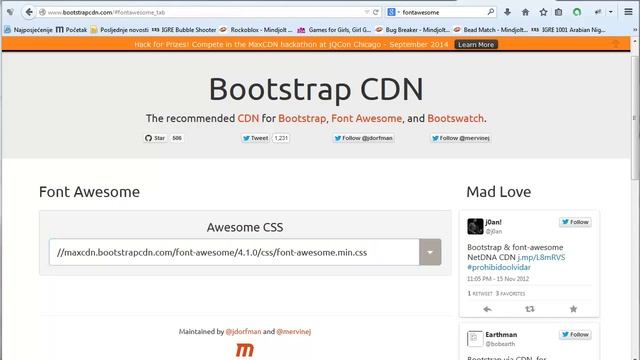Open the Google search engine selector icon
Image resolution: width=640 pixels, height=360 pixels.
click(391, 12)
